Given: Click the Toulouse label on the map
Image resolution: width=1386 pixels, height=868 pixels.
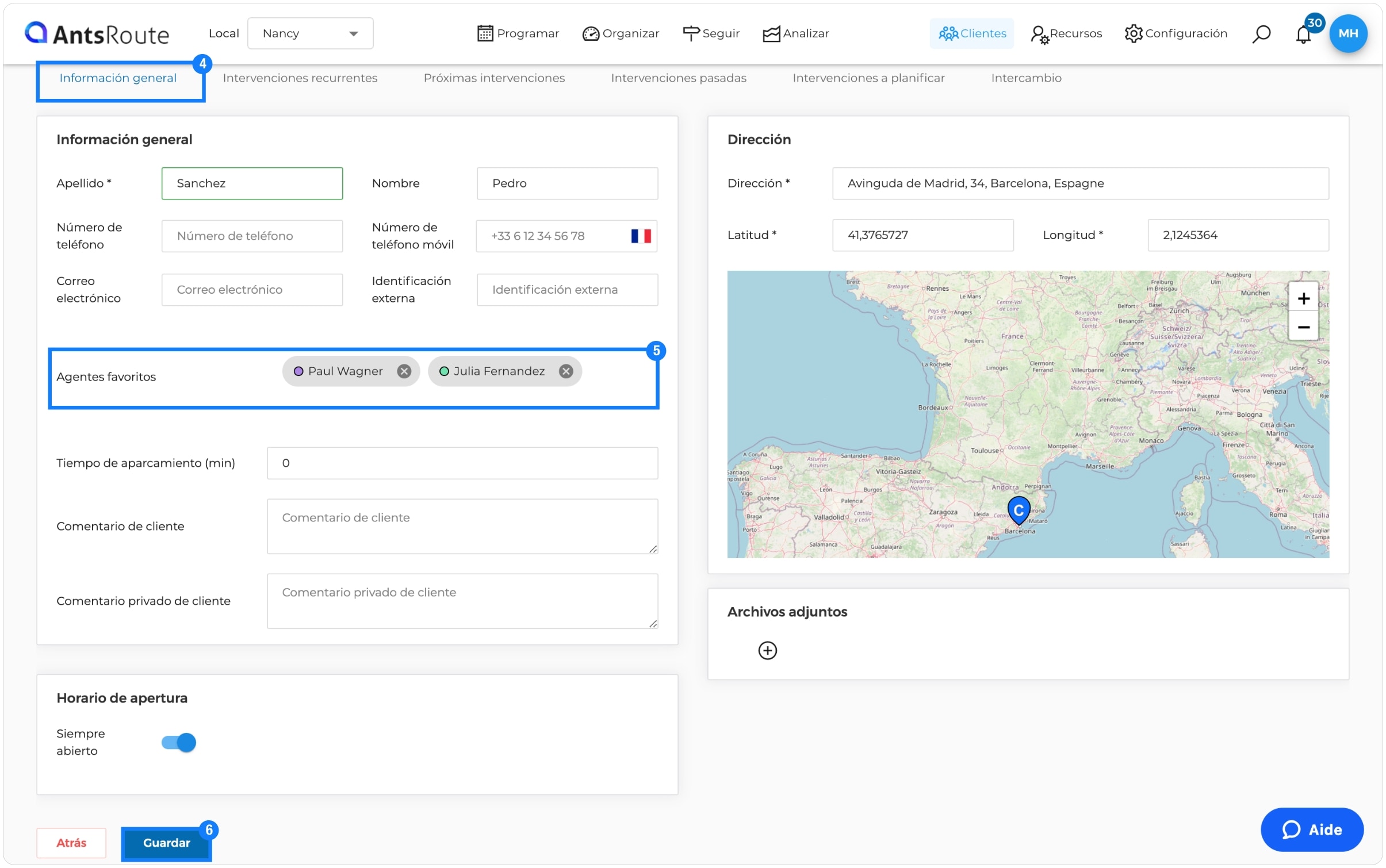Looking at the screenshot, I should point(985,450).
